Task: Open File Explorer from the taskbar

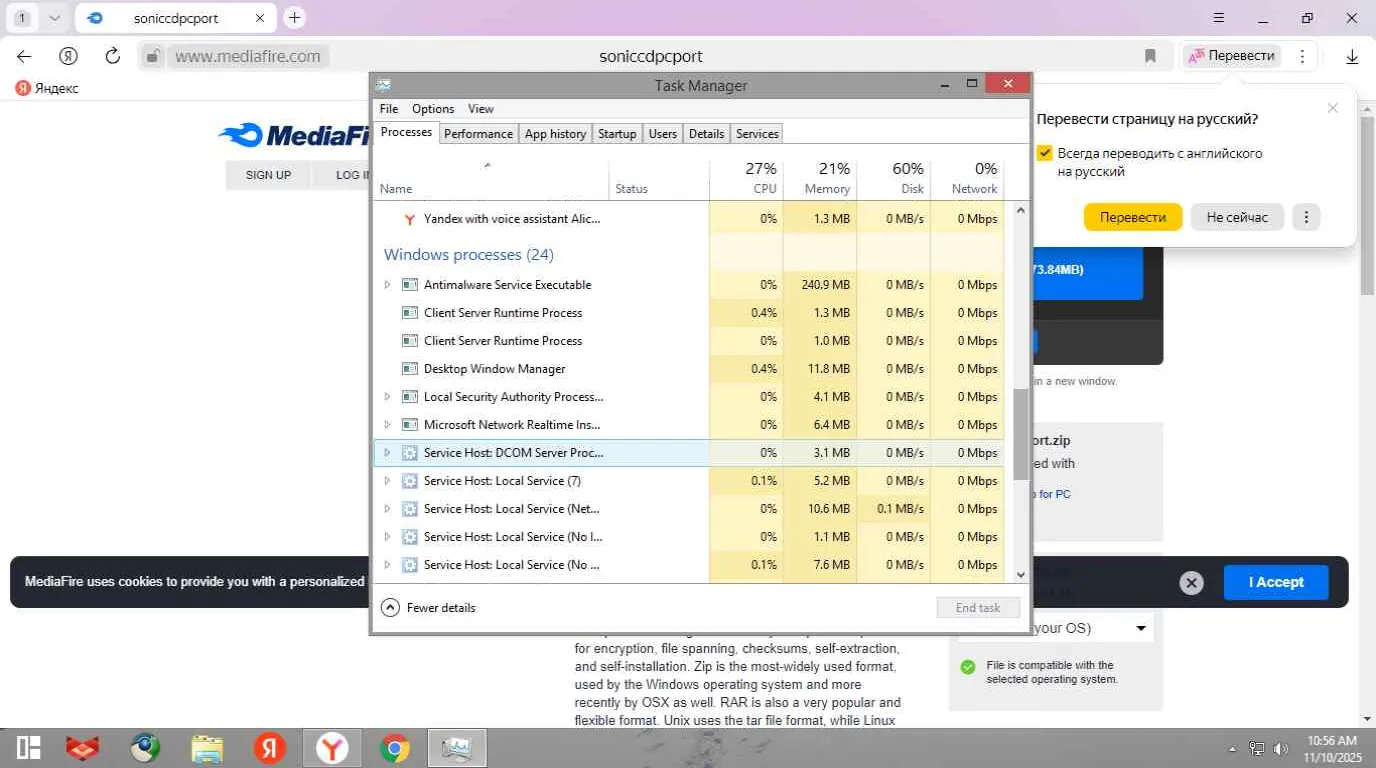Action: (x=207, y=748)
